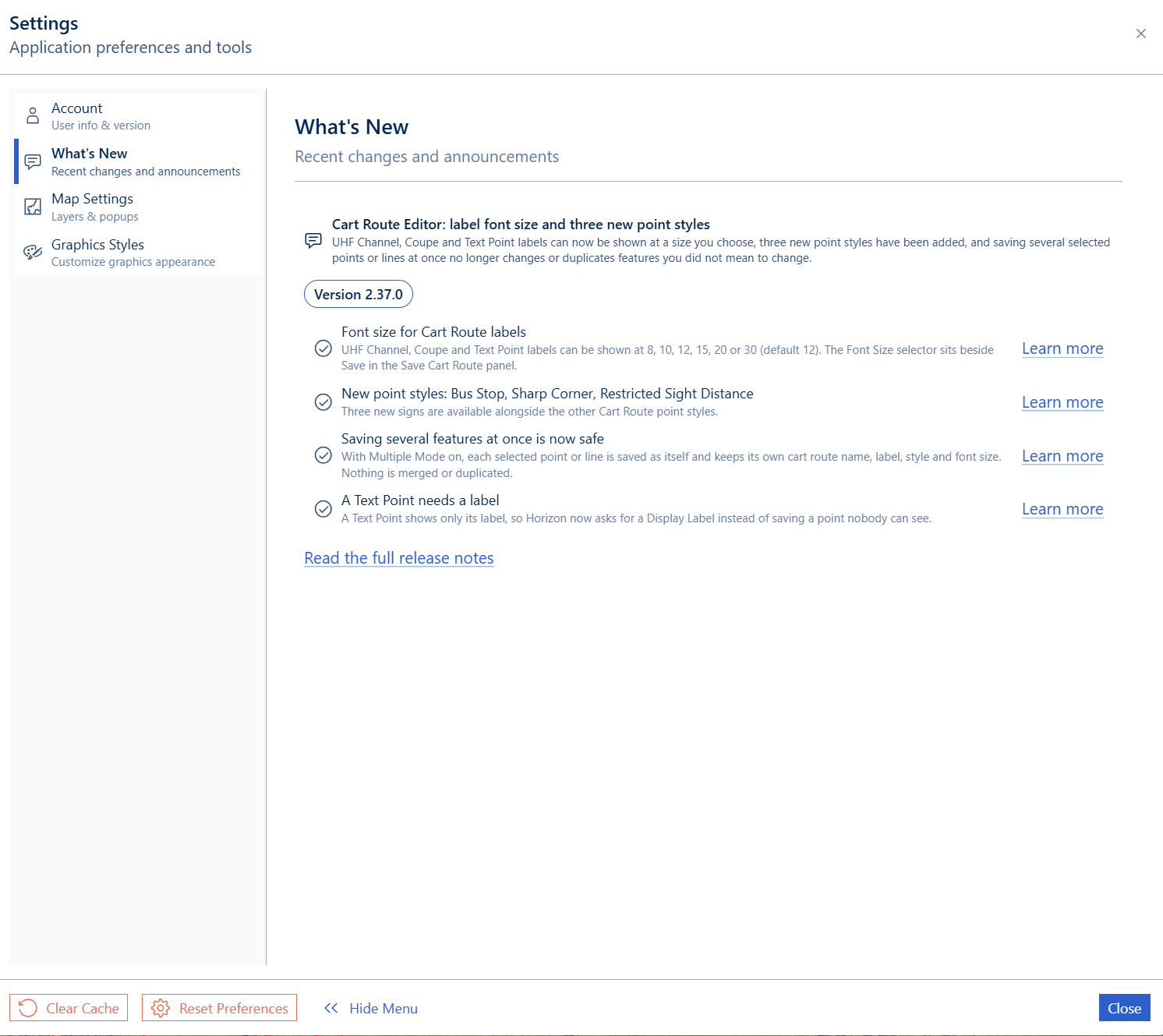Click the Layers & popups caption
The image size is (1163, 1036).
pos(95,217)
